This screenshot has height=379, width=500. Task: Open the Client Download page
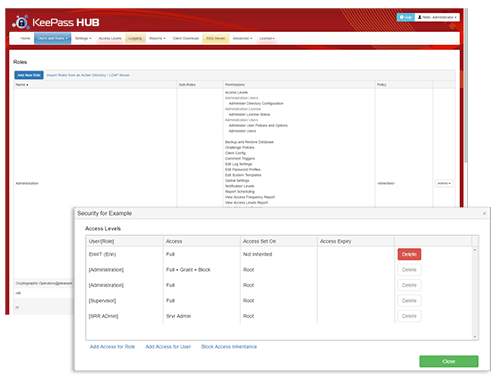186,38
